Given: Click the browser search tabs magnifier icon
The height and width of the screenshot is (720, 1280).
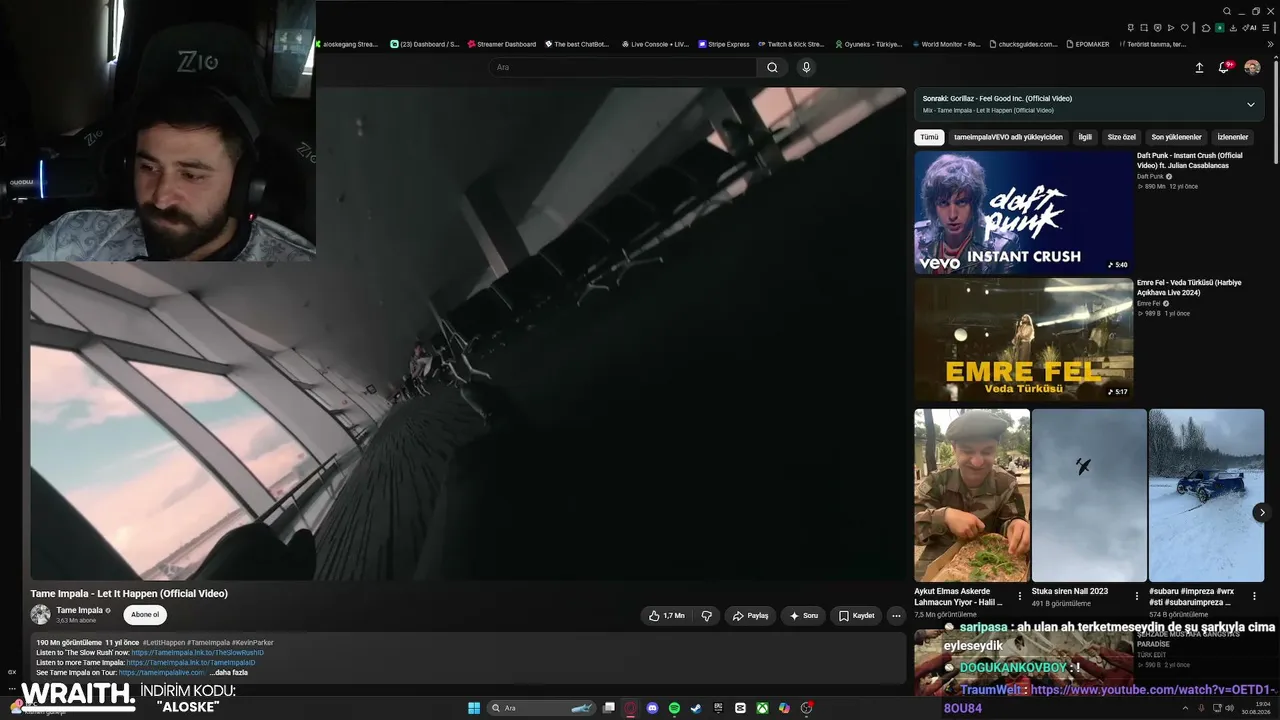Looking at the screenshot, I should point(1227,11).
